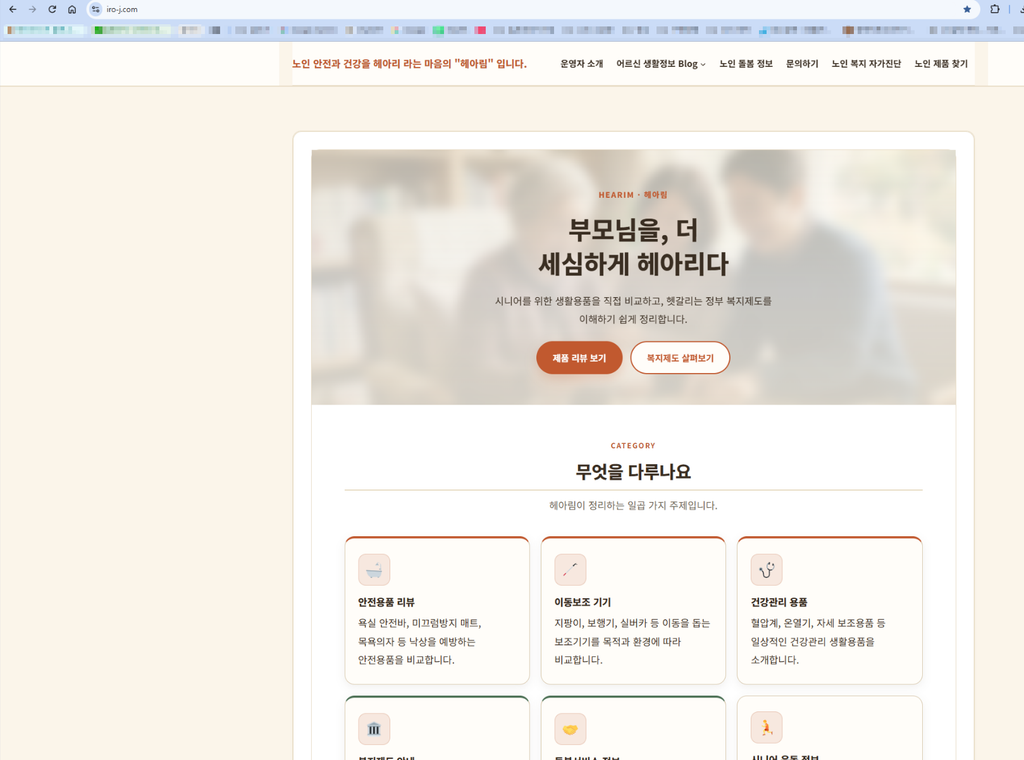The height and width of the screenshot is (760, 1024).
Task: Open 노인 제품 찾기 menu item
Action: coord(941,64)
